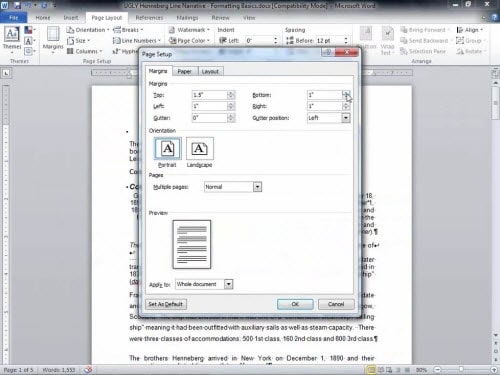500x375 pixels.
Task: Switch to the Mailings ribbon tab
Action: (187, 18)
